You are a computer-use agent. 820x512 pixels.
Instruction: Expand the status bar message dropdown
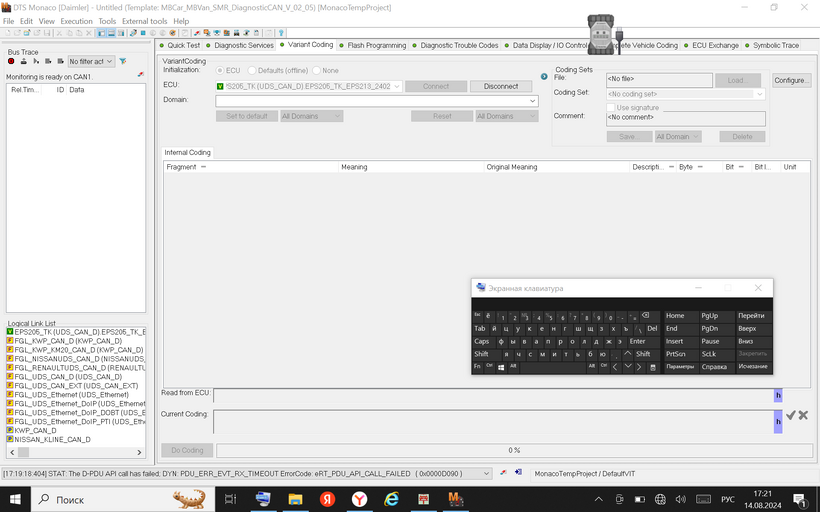pyautogui.click(x=486, y=473)
